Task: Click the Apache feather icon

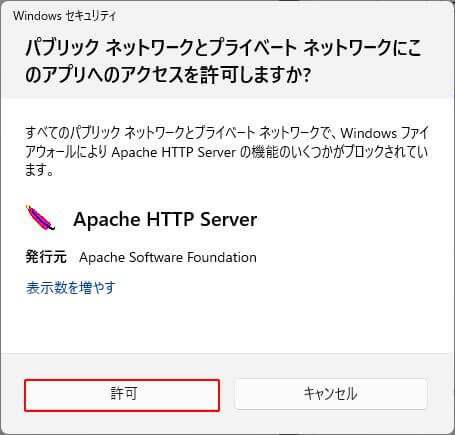Action: pyautogui.click(x=40, y=218)
